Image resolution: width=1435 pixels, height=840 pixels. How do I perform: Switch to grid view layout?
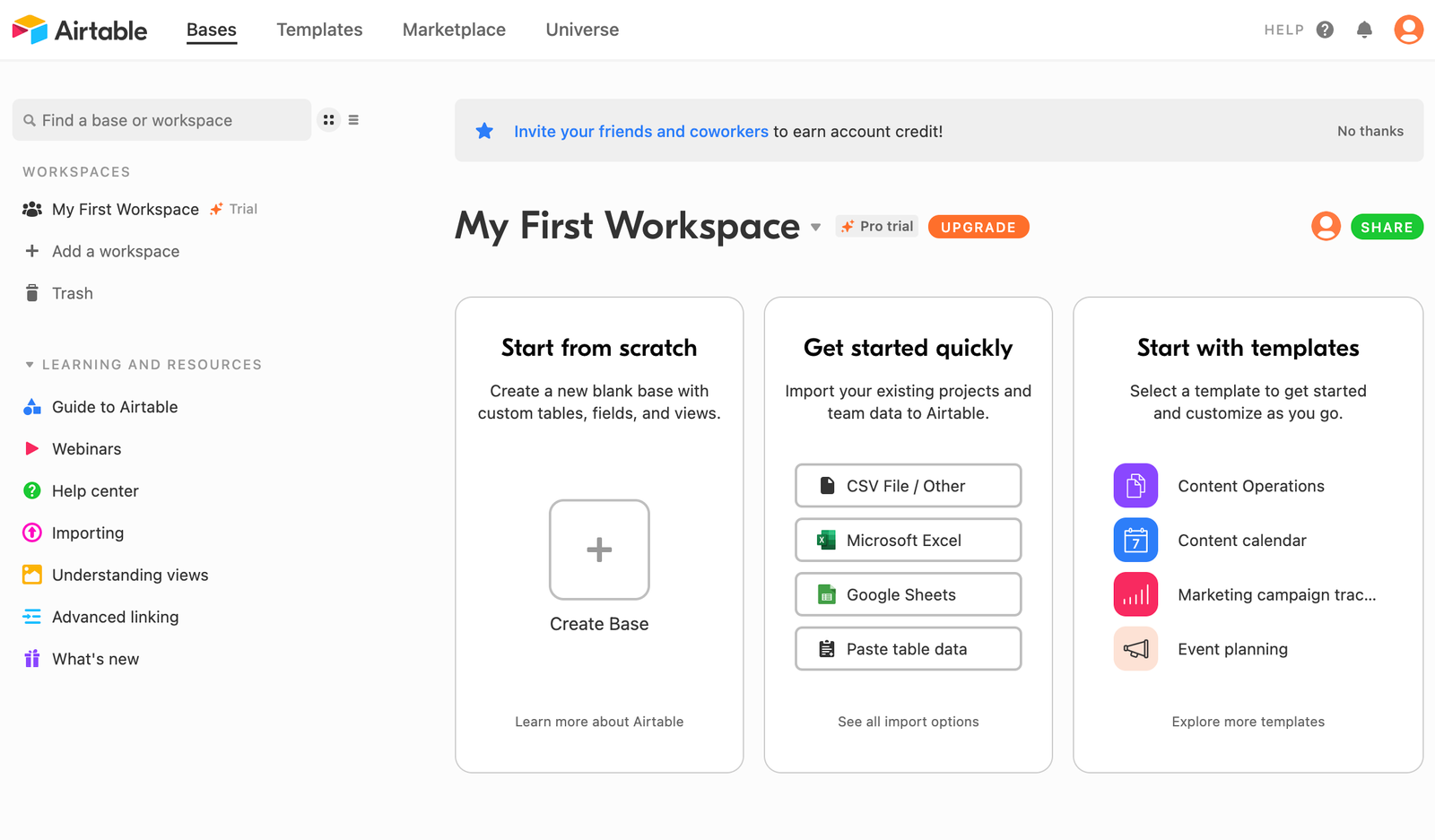click(329, 120)
